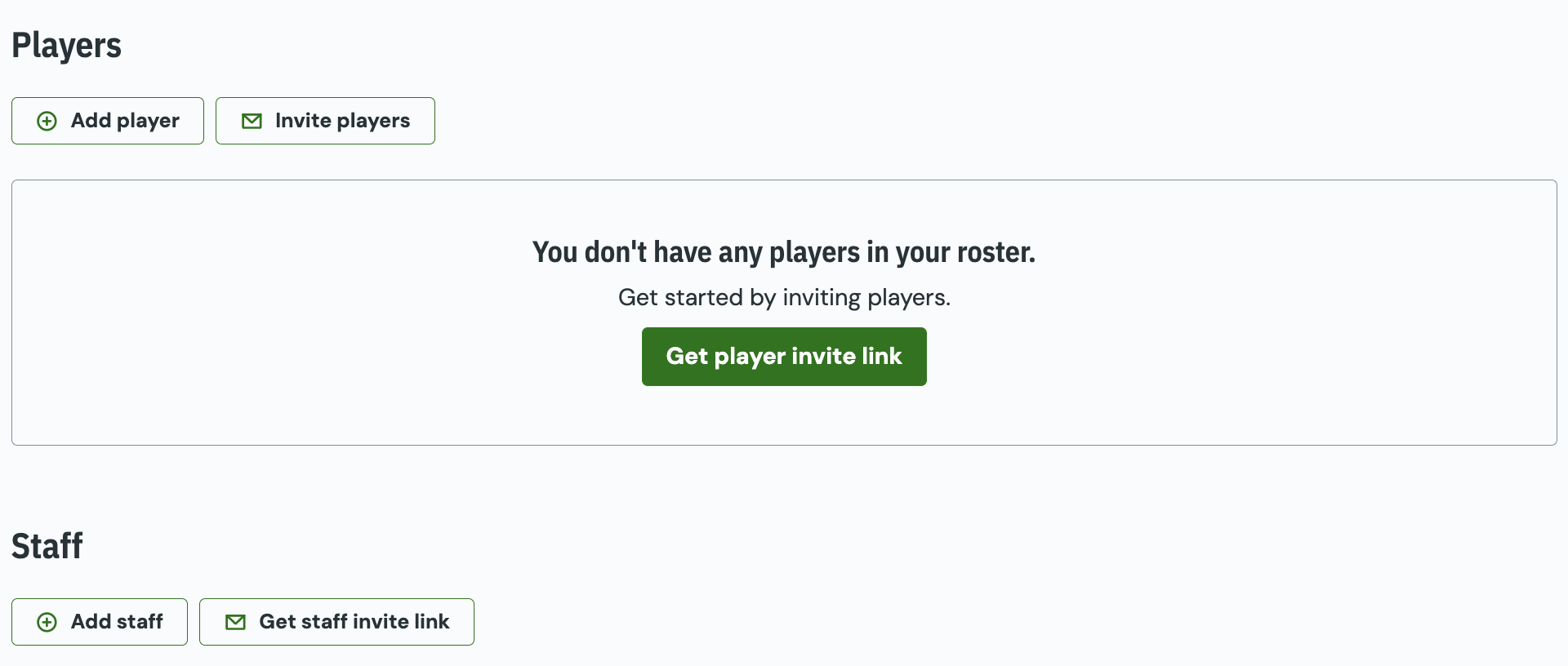Click the envelope icon on staff invite link
The image size is (1568, 666).
click(x=235, y=623)
